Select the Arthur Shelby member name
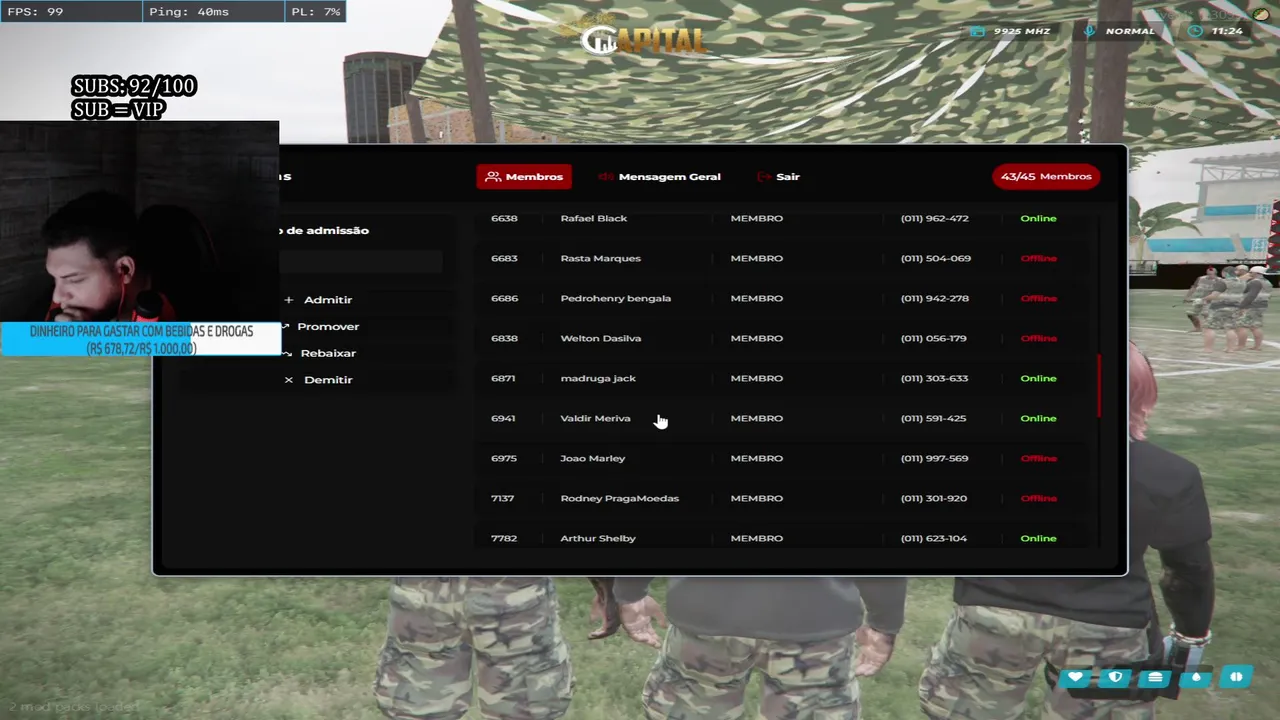1280x720 pixels. (x=598, y=538)
